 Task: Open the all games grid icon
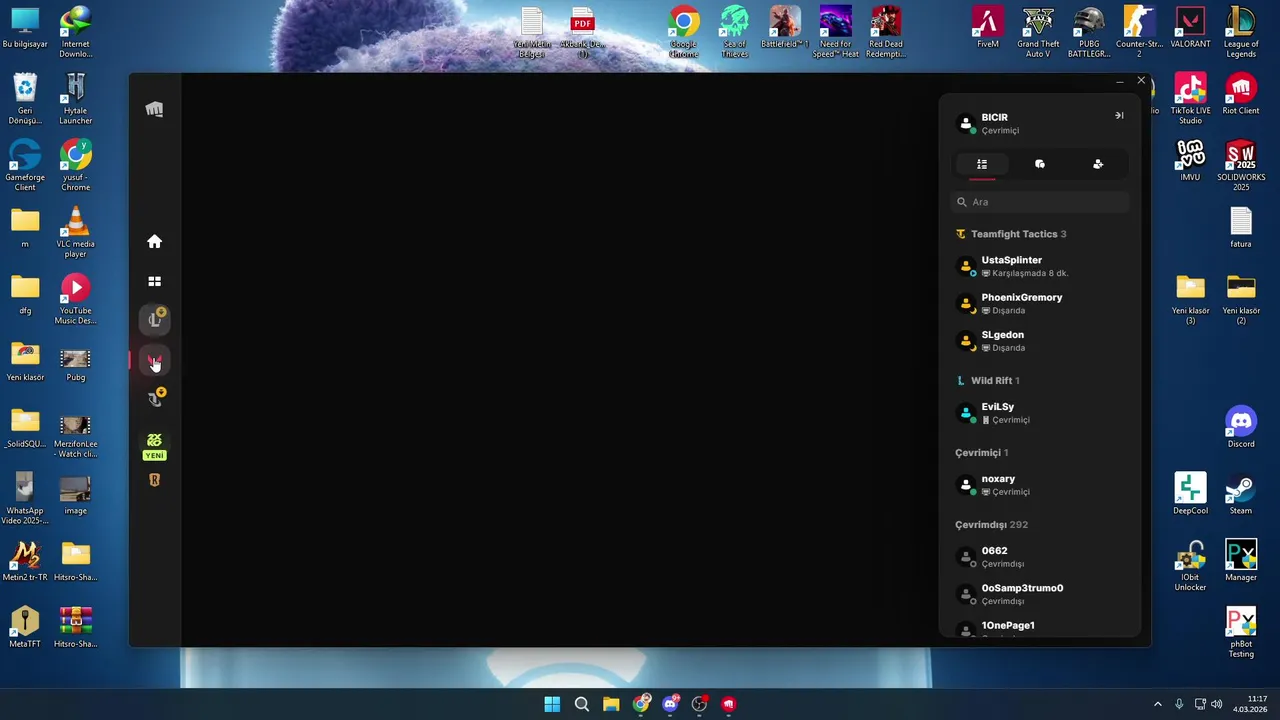154,282
